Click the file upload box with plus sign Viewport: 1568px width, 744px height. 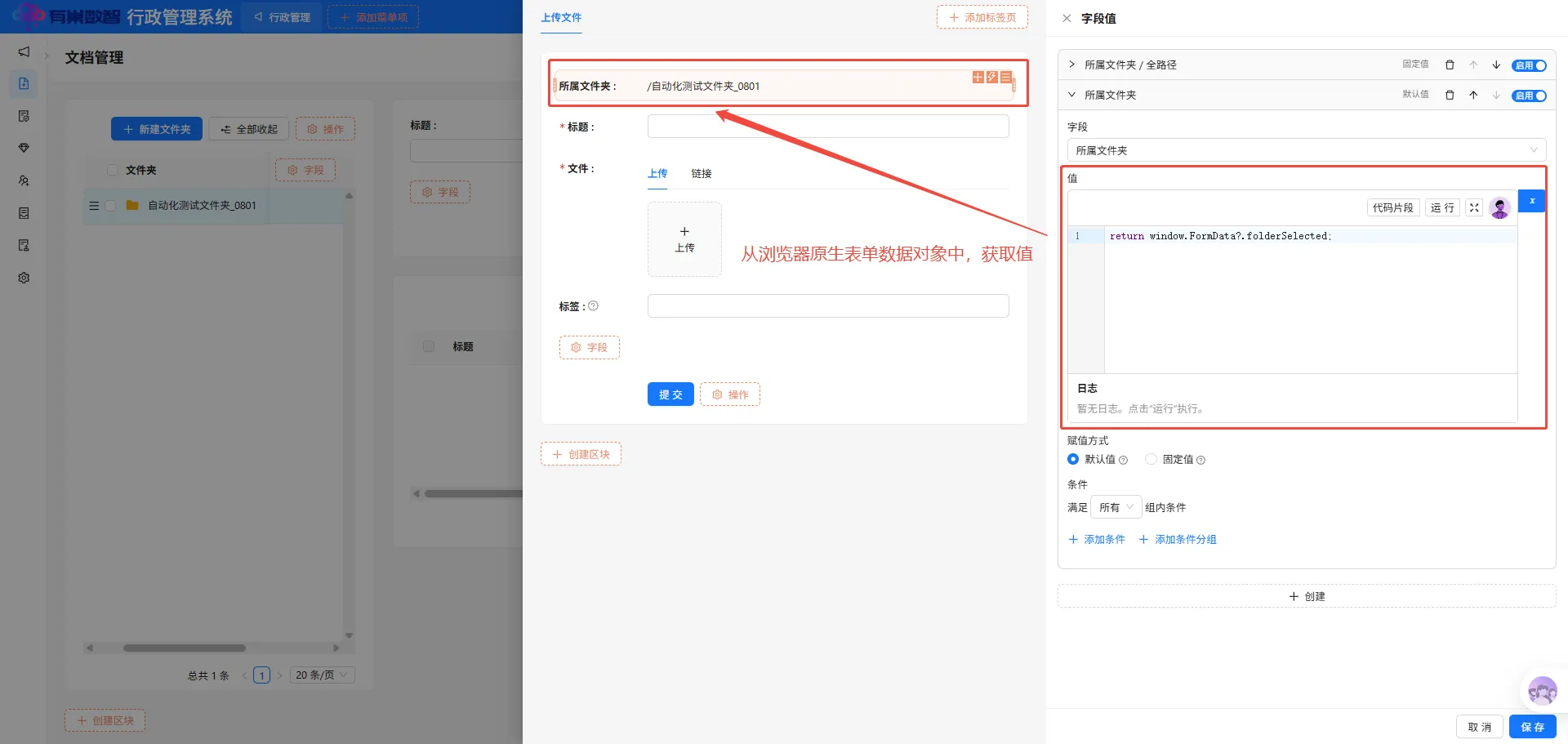pyautogui.click(x=684, y=239)
